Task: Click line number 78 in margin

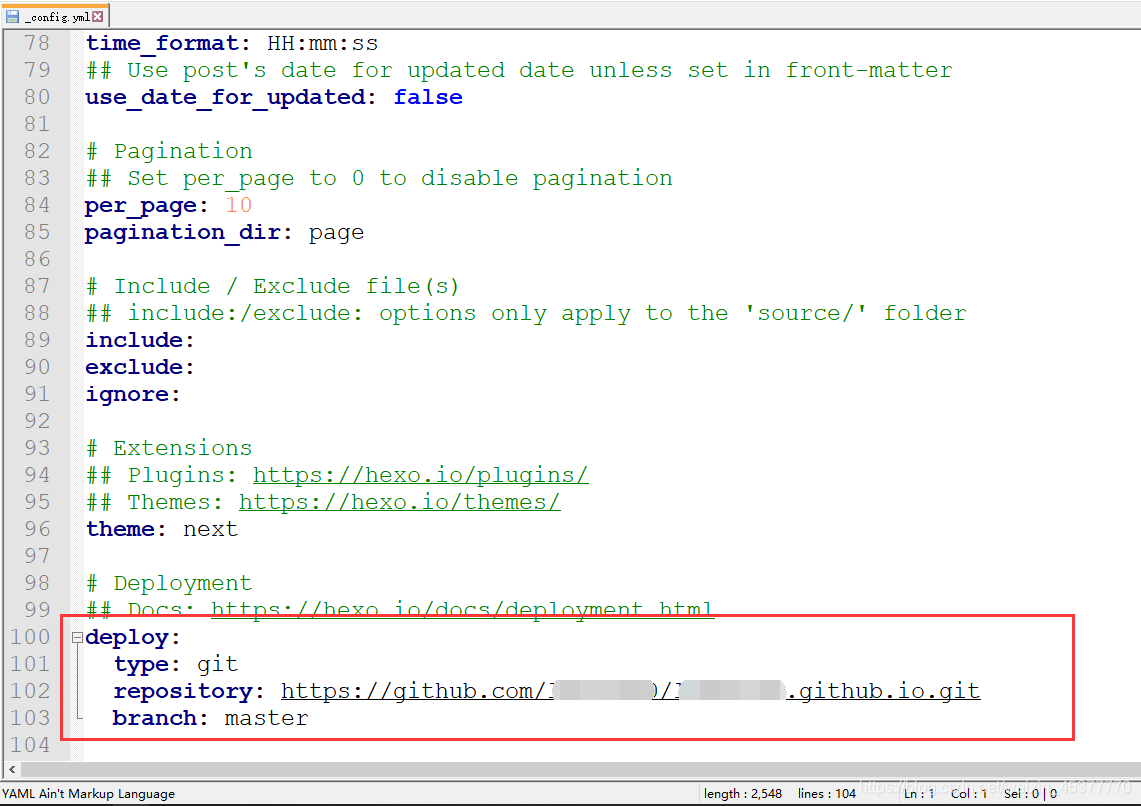Action: click(36, 43)
